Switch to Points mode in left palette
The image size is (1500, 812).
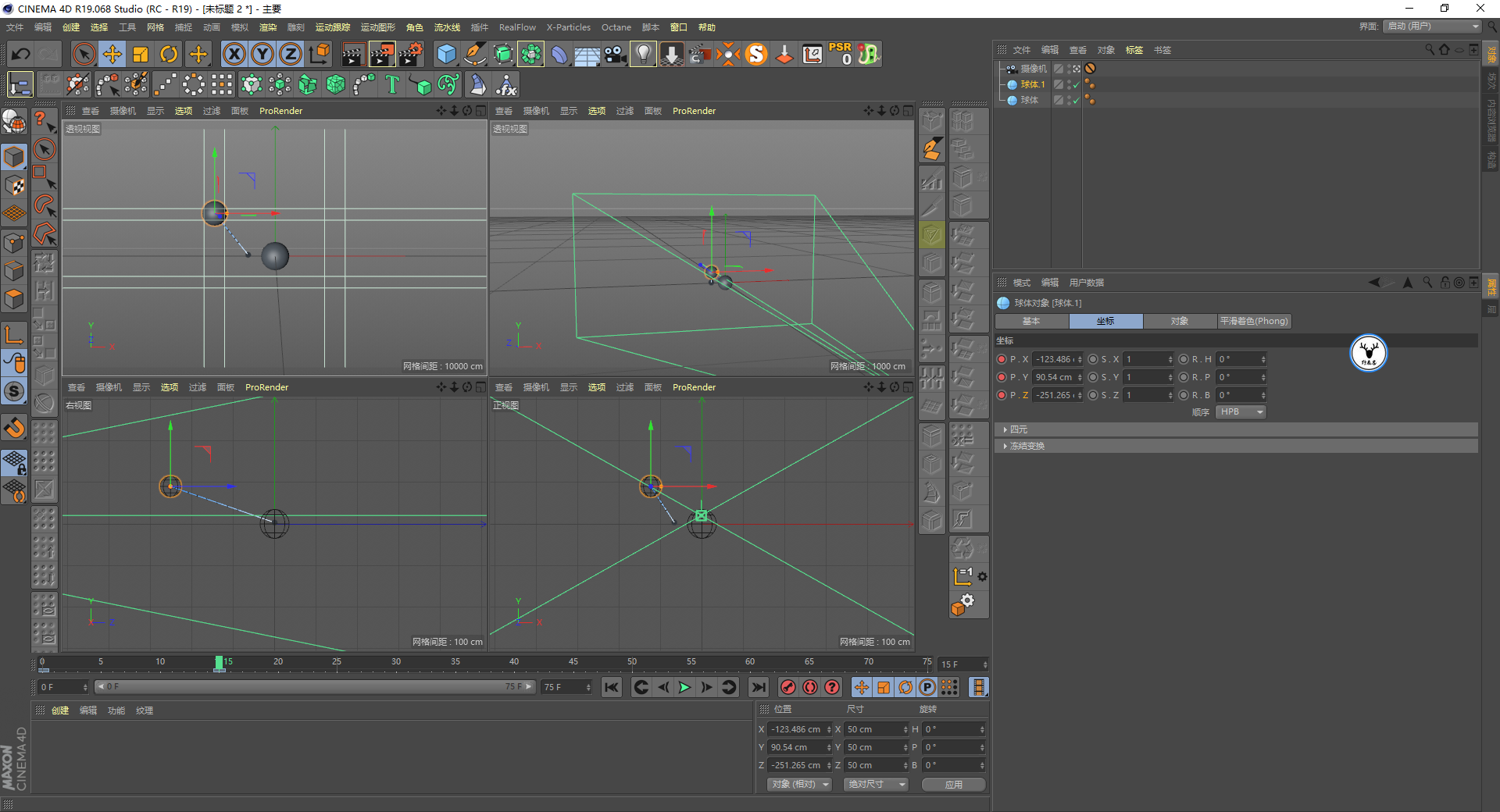click(14, 242)
